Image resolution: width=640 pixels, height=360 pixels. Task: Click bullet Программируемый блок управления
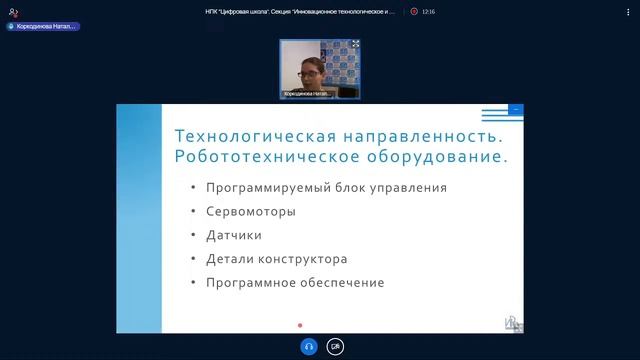[x=327, y=188]
